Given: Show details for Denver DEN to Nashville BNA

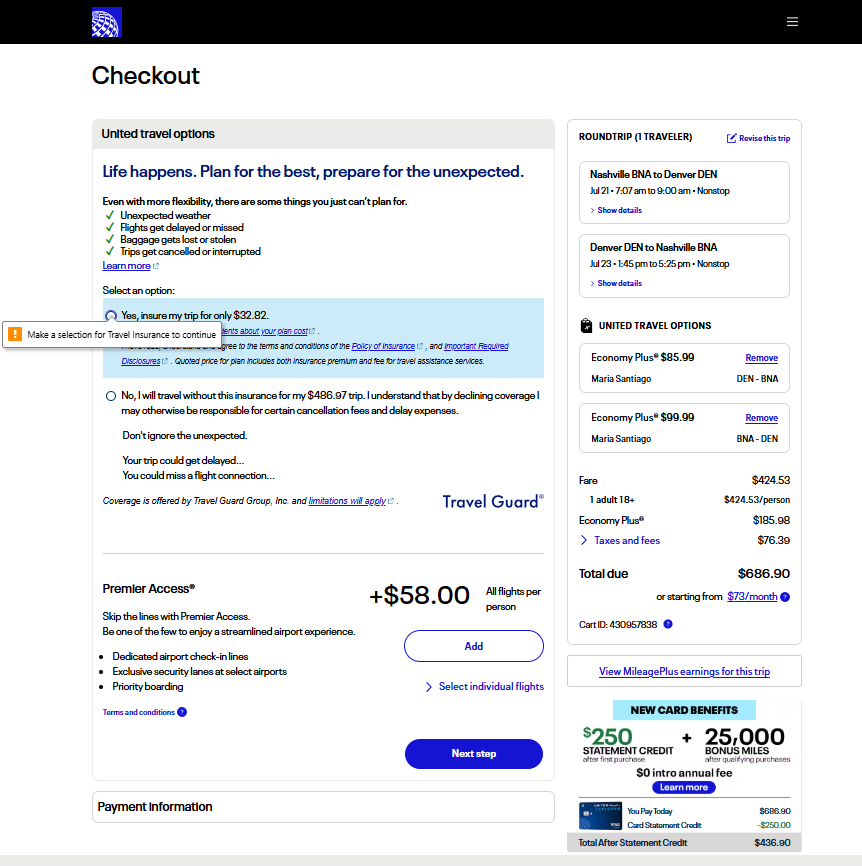Looking at the screenshot, I should tap(616, 283).
